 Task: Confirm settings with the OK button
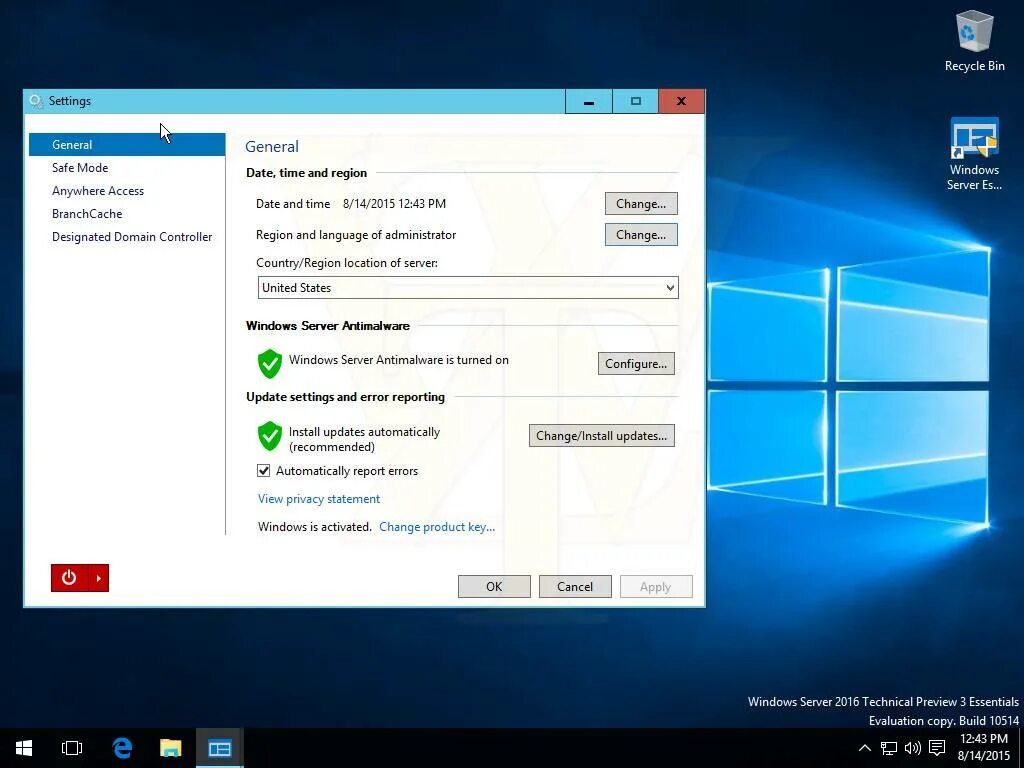(494, 586)
